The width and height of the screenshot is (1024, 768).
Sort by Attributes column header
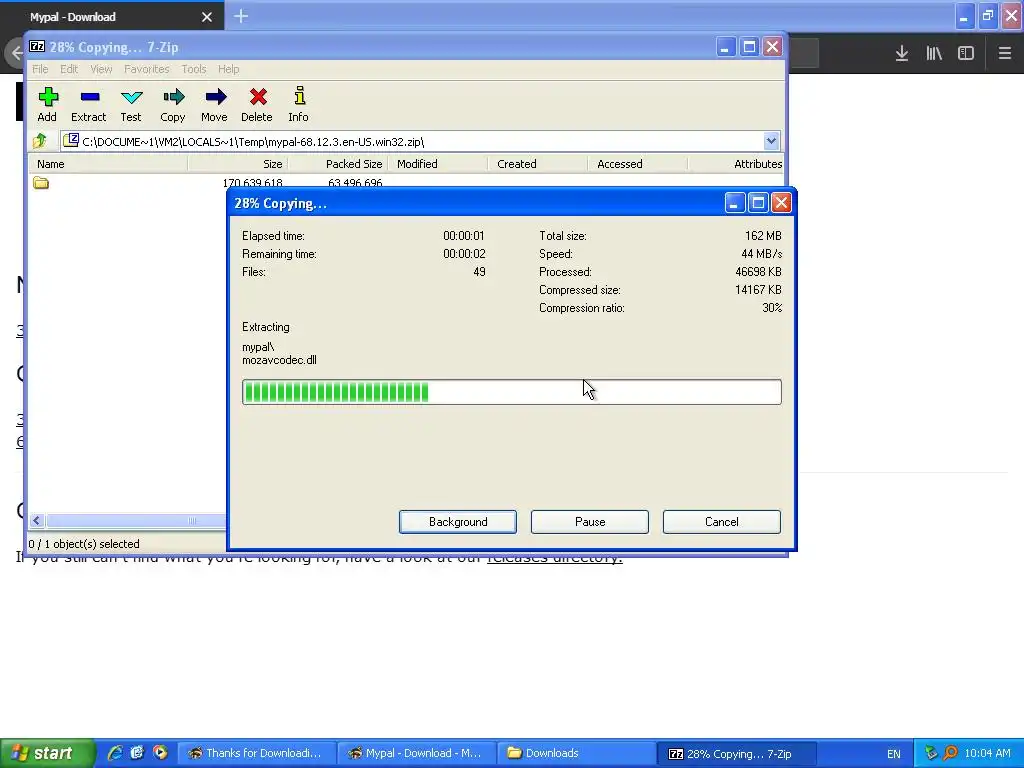736,164
